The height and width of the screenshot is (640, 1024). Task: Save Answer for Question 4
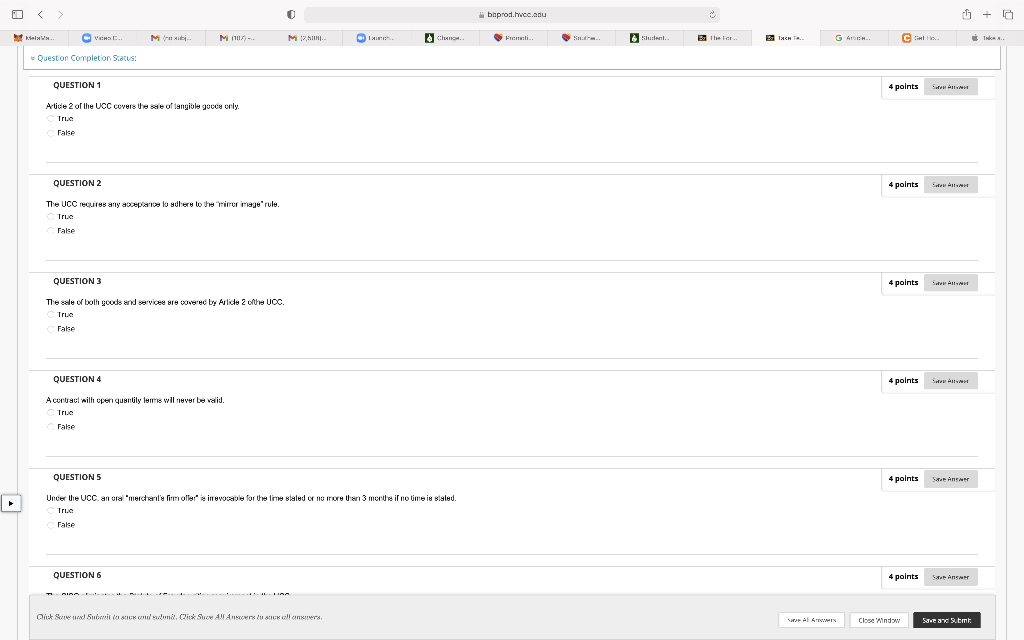click(950, 381)
